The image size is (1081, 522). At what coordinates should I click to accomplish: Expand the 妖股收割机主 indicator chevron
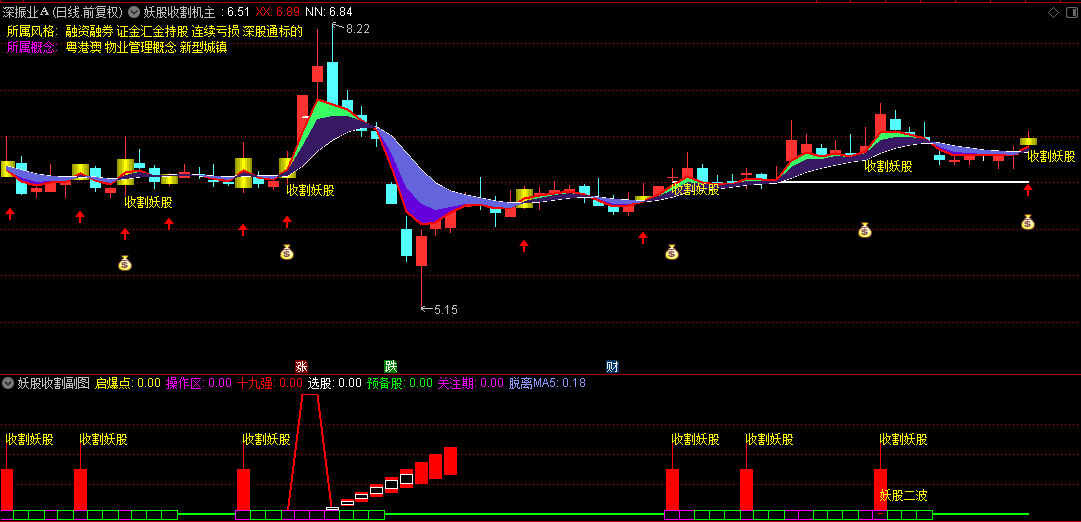(x=133, y=12)
